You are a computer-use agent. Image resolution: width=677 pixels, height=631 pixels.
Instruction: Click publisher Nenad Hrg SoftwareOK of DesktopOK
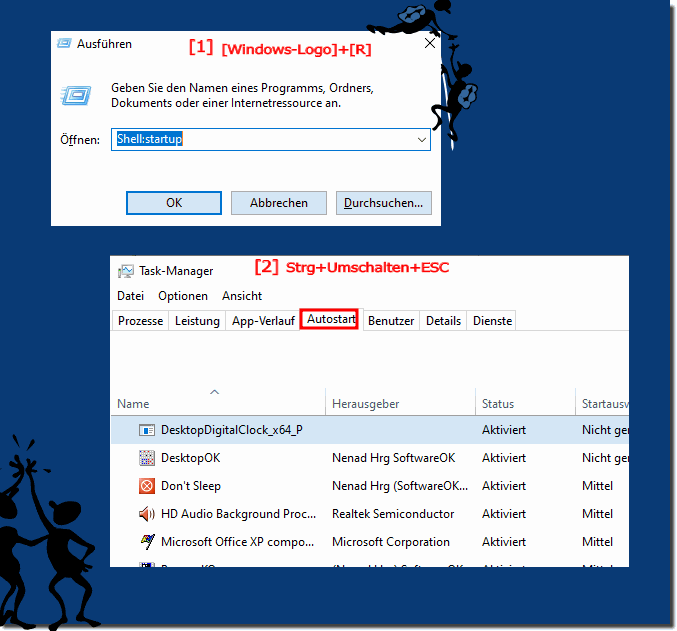click(x=393, y=458)
